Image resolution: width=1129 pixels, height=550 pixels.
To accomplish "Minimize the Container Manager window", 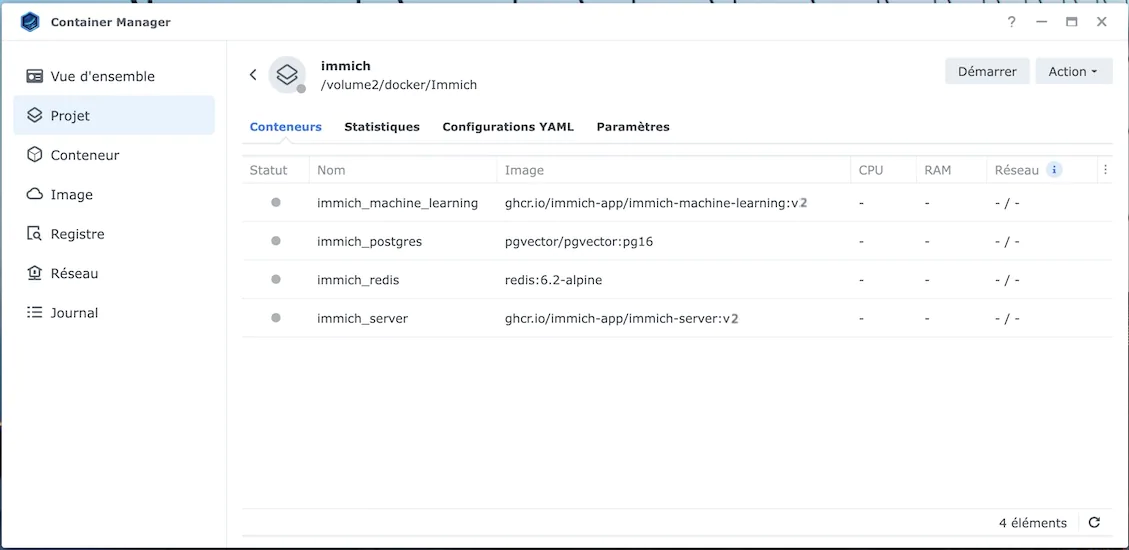I will [1041, 22].
